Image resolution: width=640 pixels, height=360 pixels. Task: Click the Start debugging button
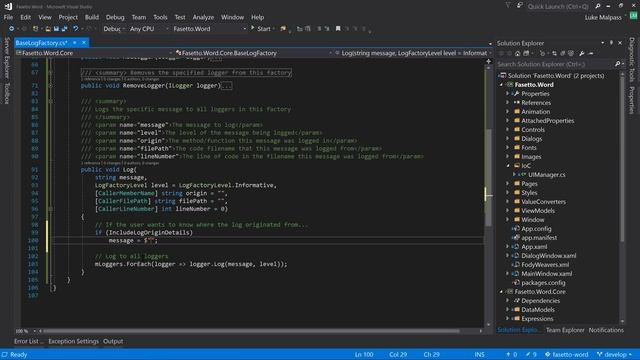coord(261,29)
